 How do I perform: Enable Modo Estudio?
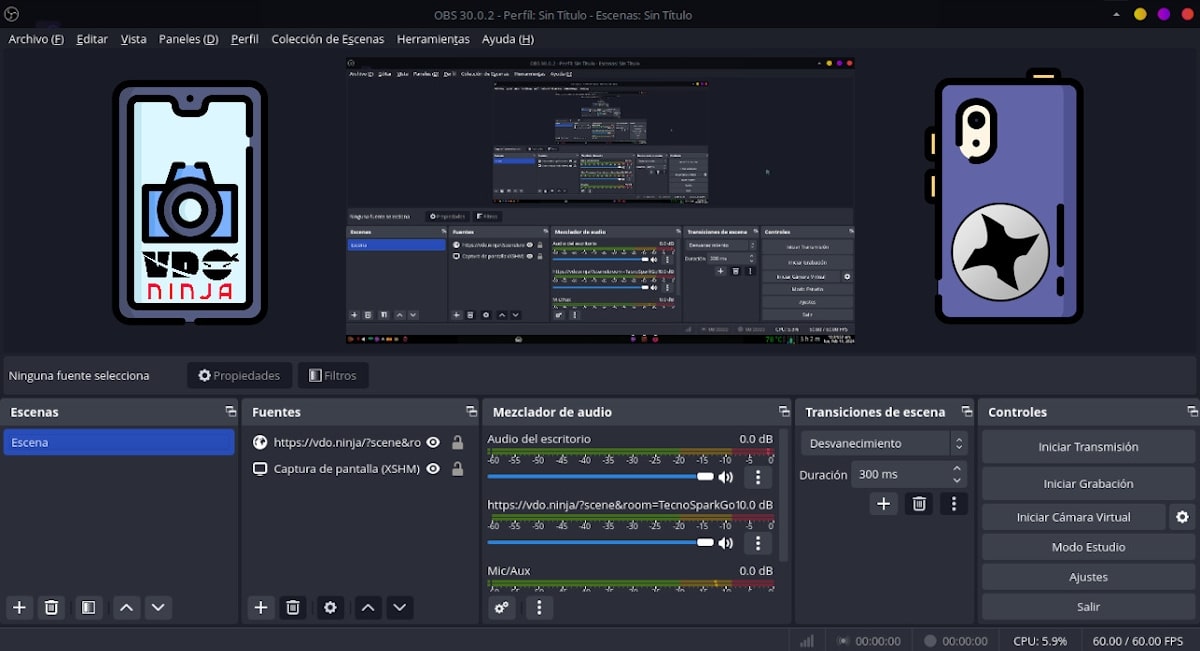(x=1087, y=546)
